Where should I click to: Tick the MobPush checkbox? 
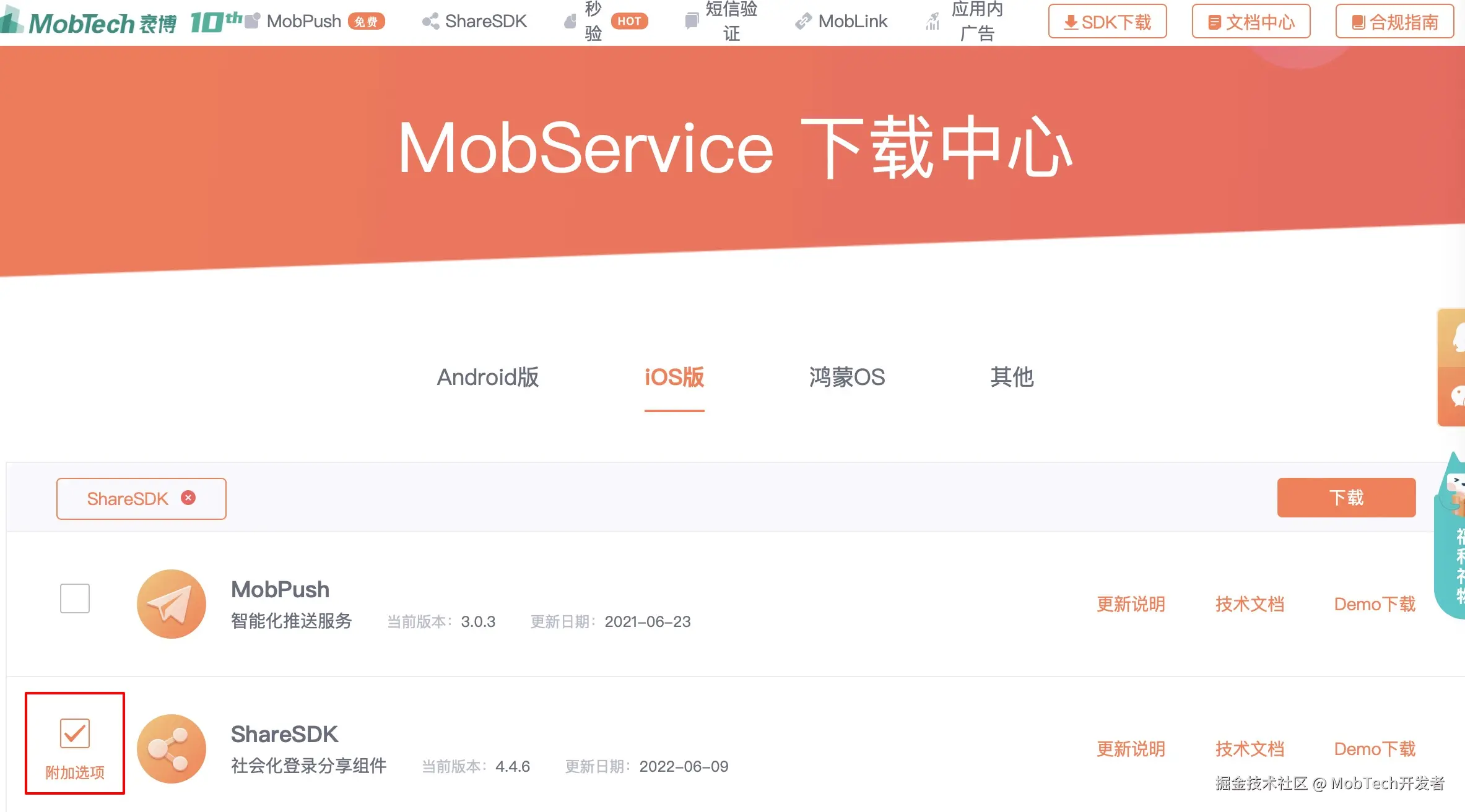tap(75, 598)
